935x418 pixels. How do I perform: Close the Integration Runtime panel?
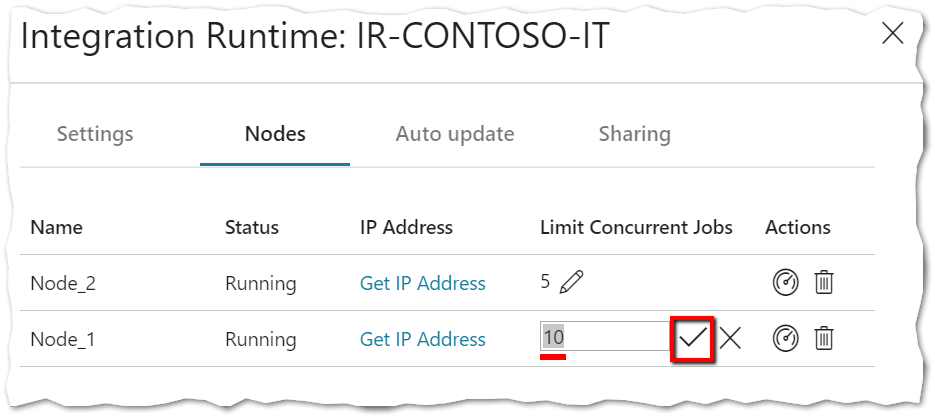coord(893,34)
